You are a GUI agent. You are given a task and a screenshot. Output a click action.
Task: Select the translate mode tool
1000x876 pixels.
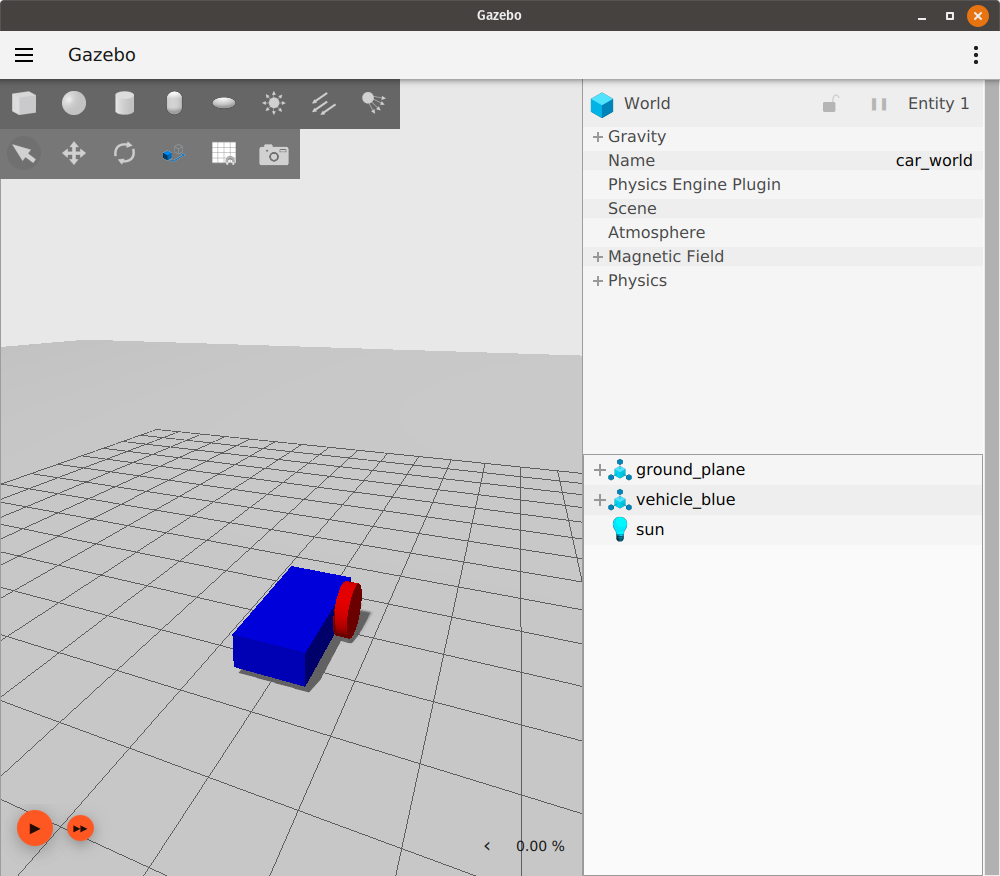tap(74, 153)
